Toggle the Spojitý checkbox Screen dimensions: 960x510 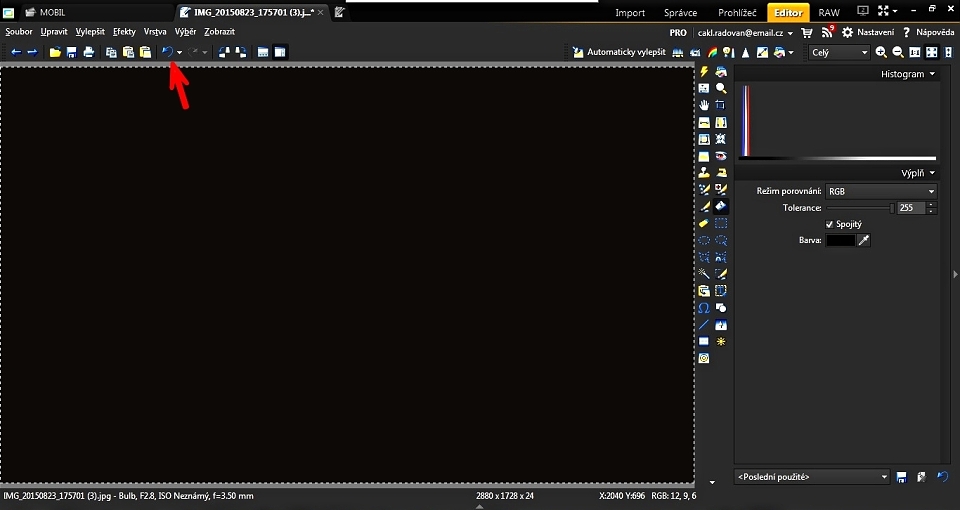pyautogui.click(x=829, y=224)
